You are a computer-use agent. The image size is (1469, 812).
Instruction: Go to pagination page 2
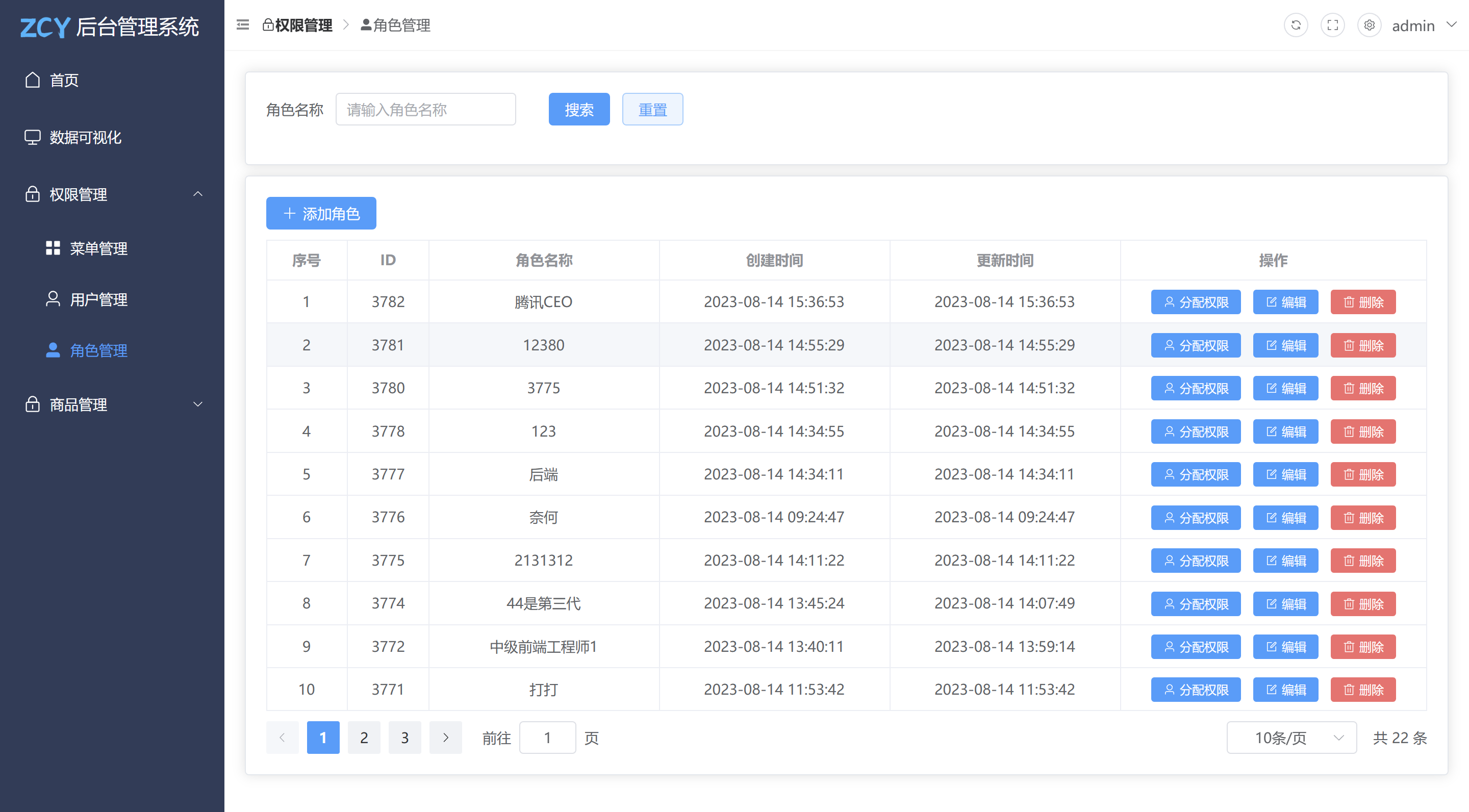click(364, 738)
